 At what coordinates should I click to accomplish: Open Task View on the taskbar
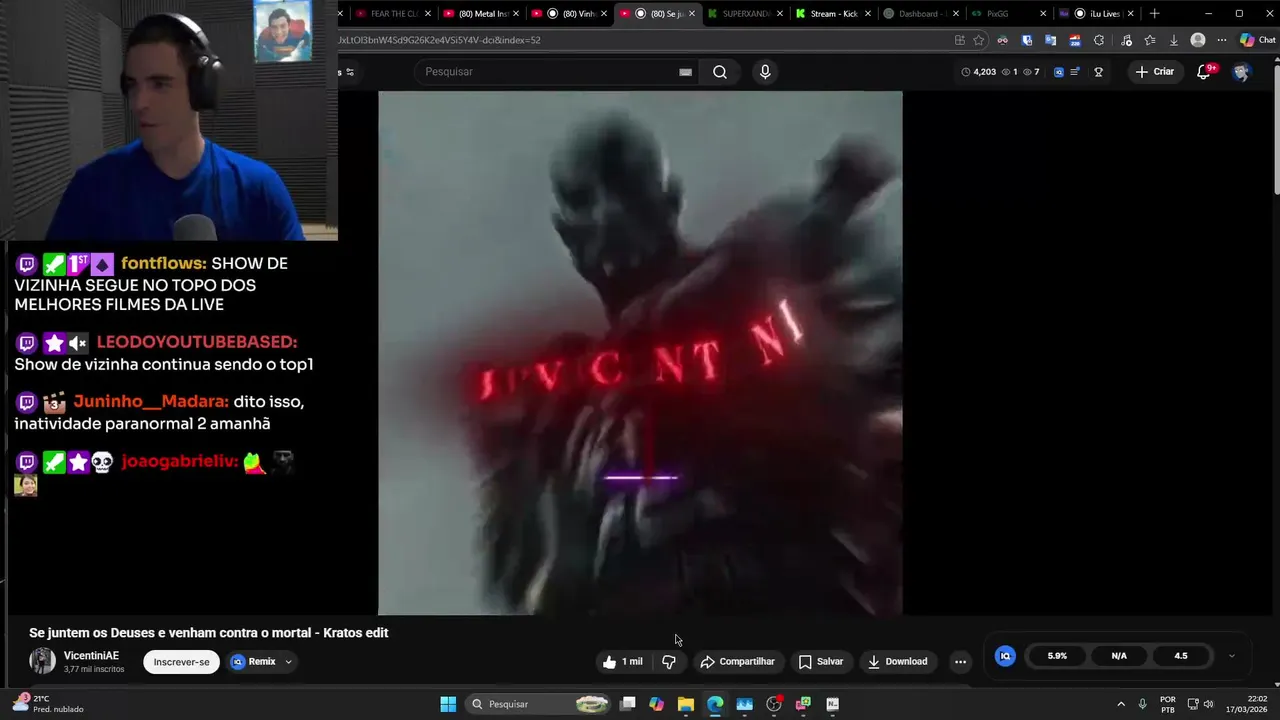click(x=627, y=704)
